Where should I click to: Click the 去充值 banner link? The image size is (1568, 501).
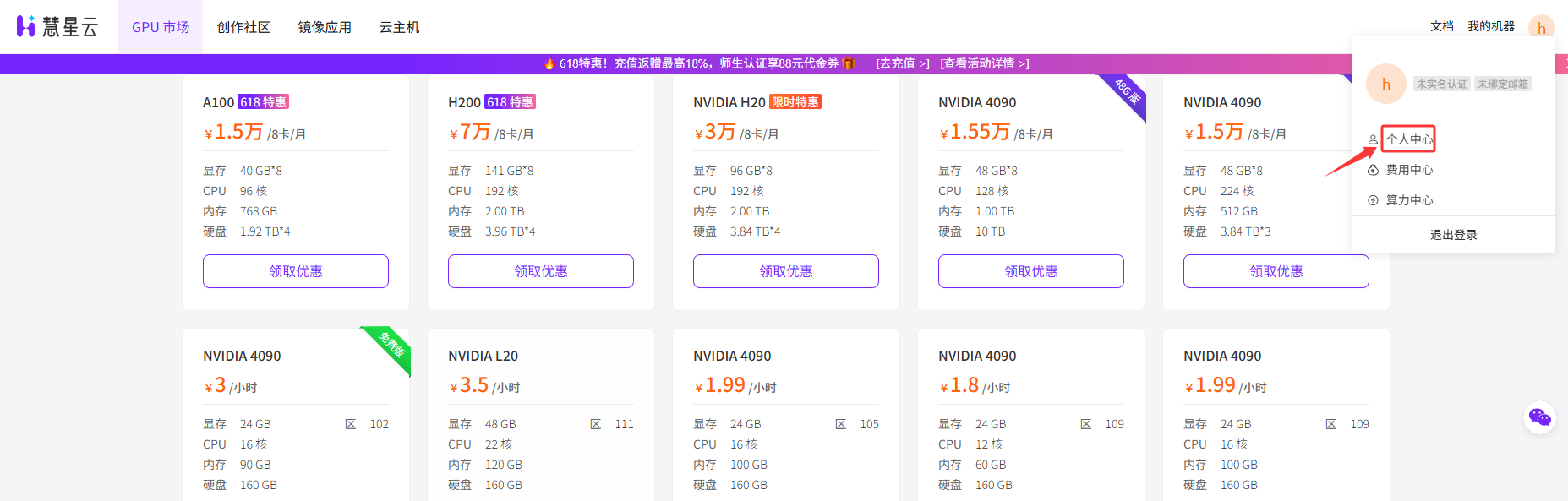coord(902,63)
